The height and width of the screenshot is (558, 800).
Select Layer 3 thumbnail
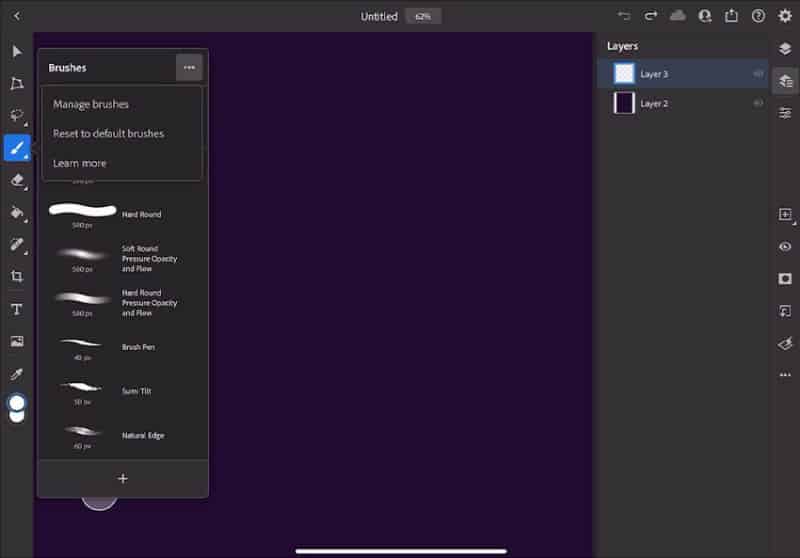point(623,73)
